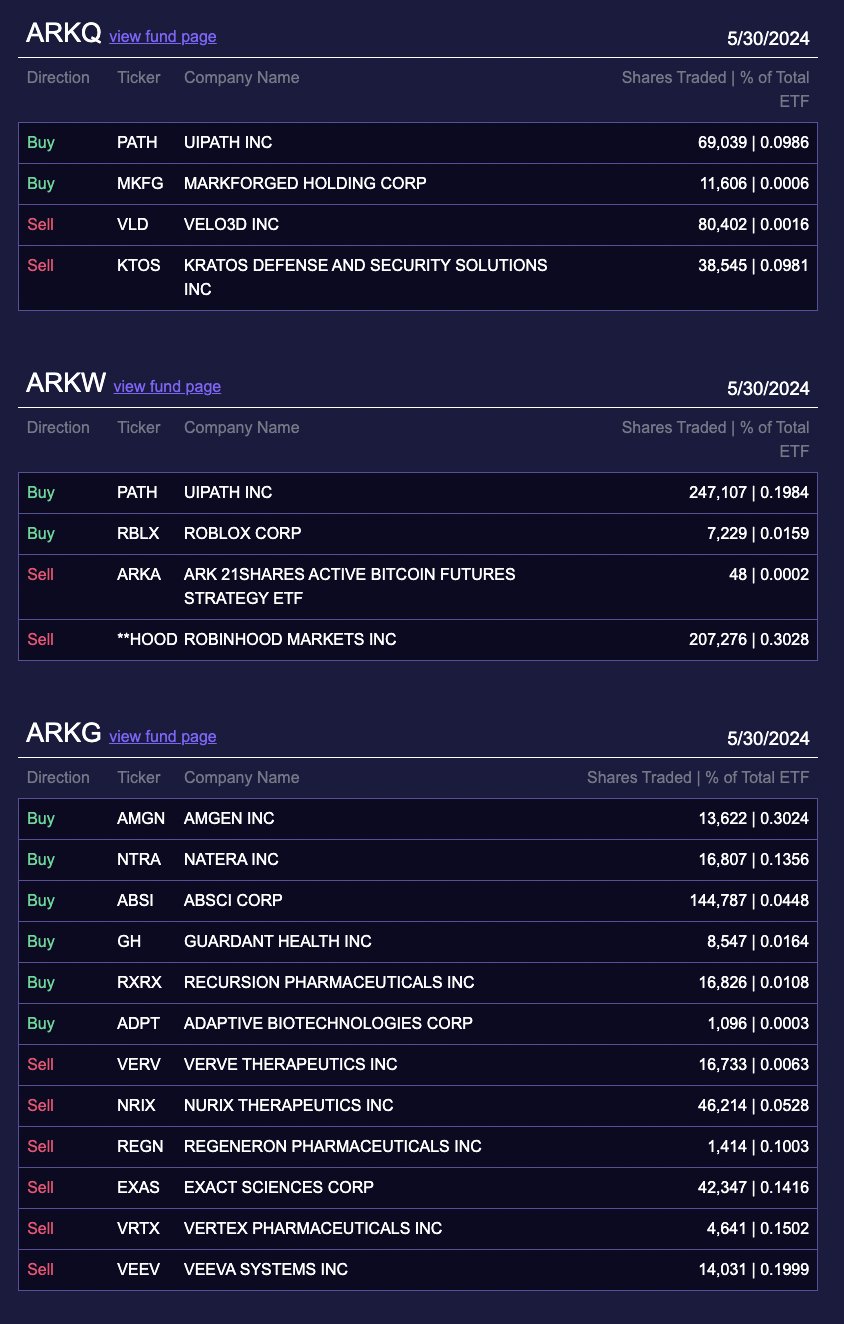This screenshot has width=844, height=1324.
Task: Click the VELO3D INC sell row
Action: click(418, 225)
